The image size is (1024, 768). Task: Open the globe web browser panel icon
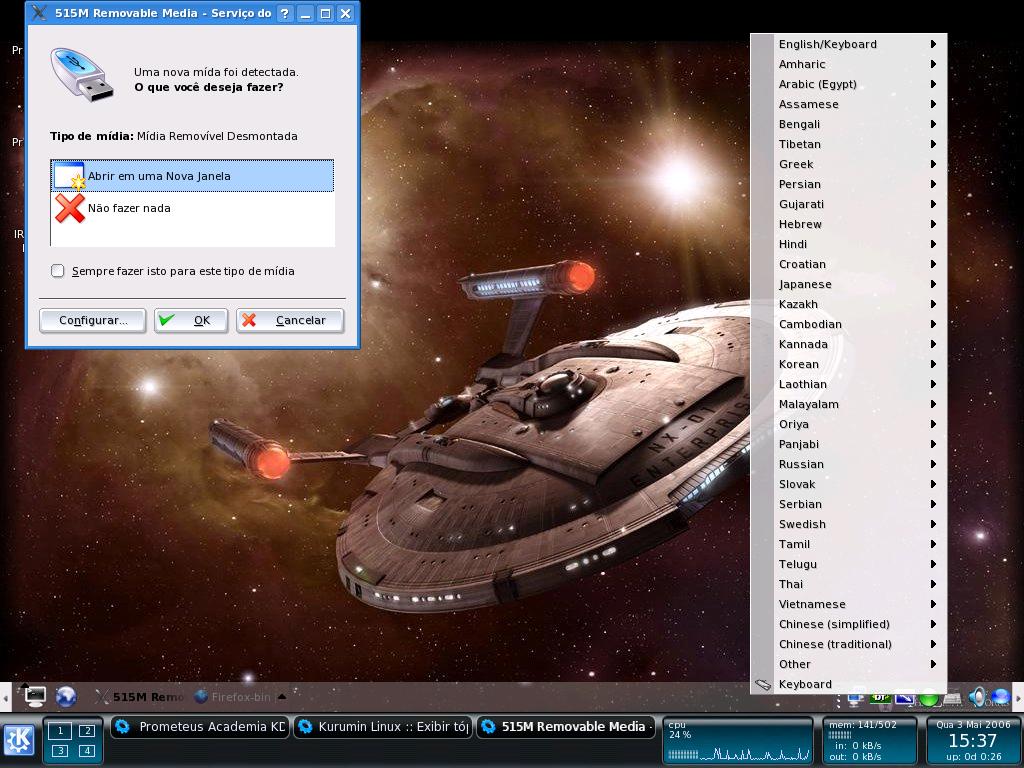click(x=66, y=697)
